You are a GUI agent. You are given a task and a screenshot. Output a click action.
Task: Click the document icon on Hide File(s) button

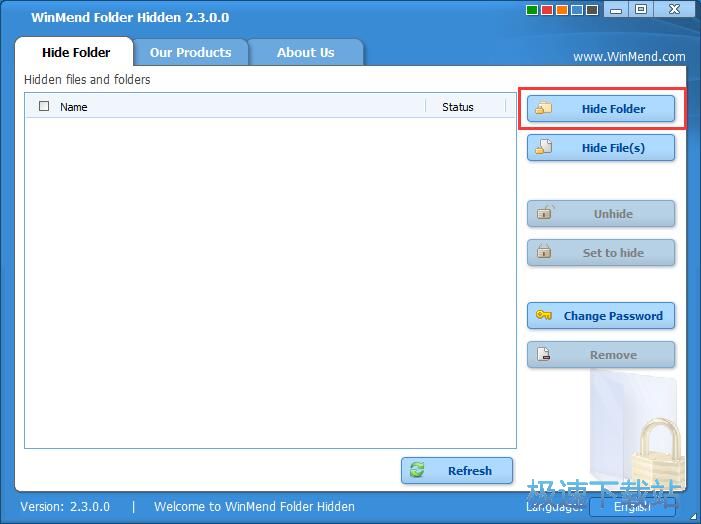[x=544, y=147]
